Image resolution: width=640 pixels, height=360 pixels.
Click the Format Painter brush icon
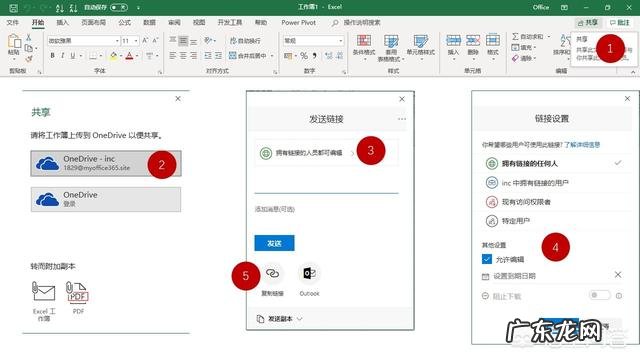29,59
